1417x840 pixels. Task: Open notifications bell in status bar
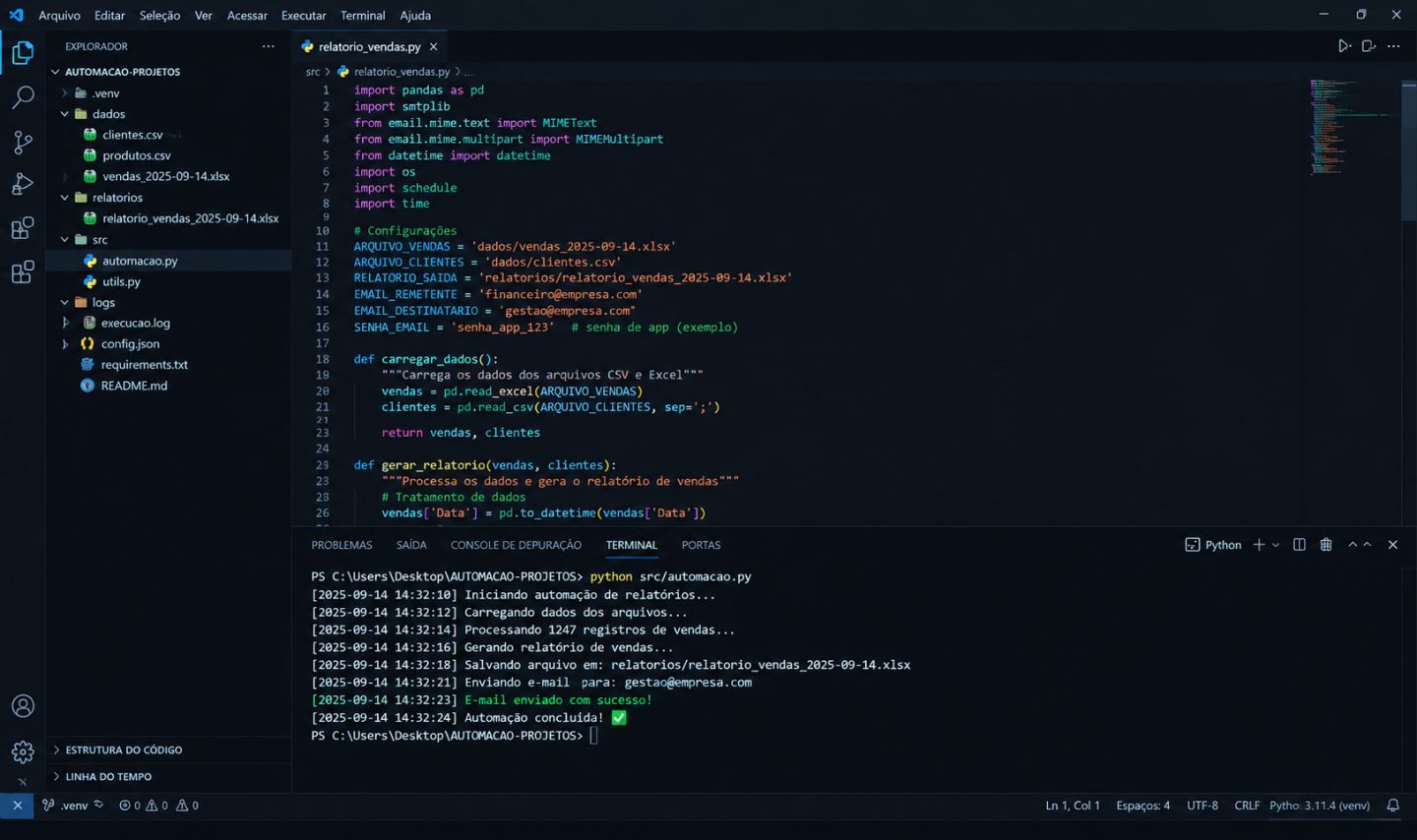point(1393,806)
